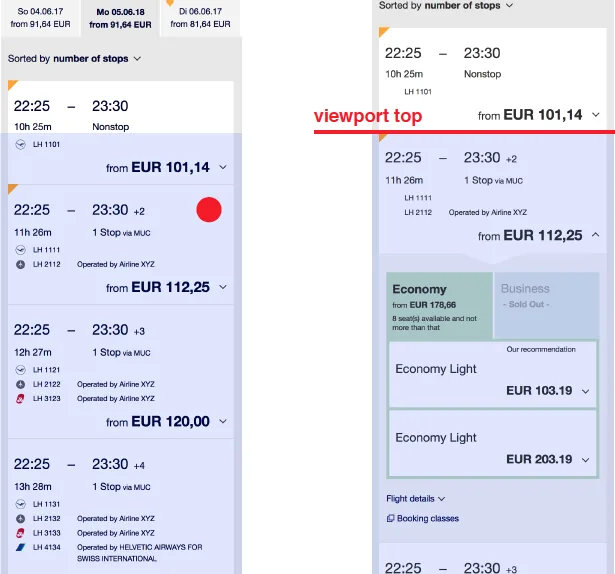Click the Helvetic Airways logo beside LH 4134
Viewport: 615px width, 574px height.
coord(21,547)
